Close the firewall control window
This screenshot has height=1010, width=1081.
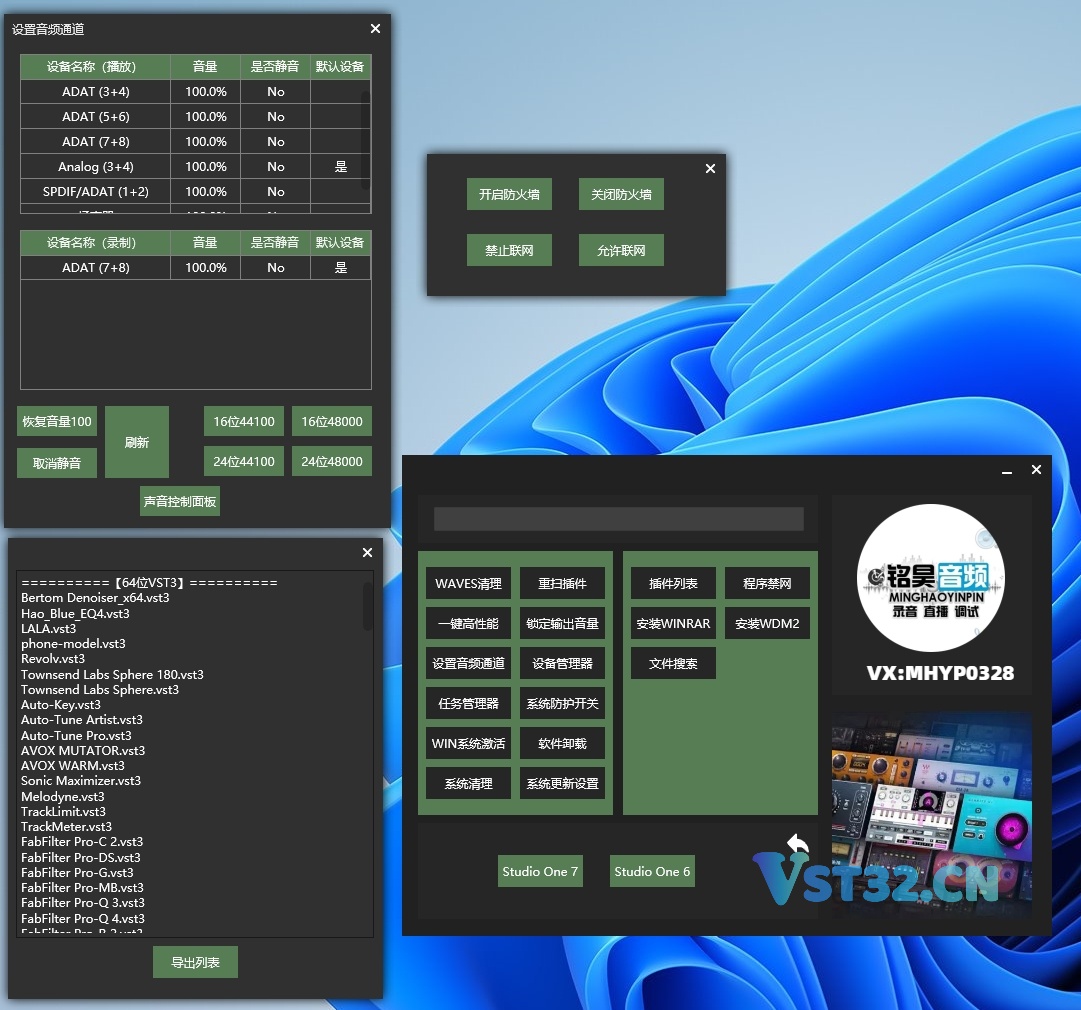click(710, 168)
